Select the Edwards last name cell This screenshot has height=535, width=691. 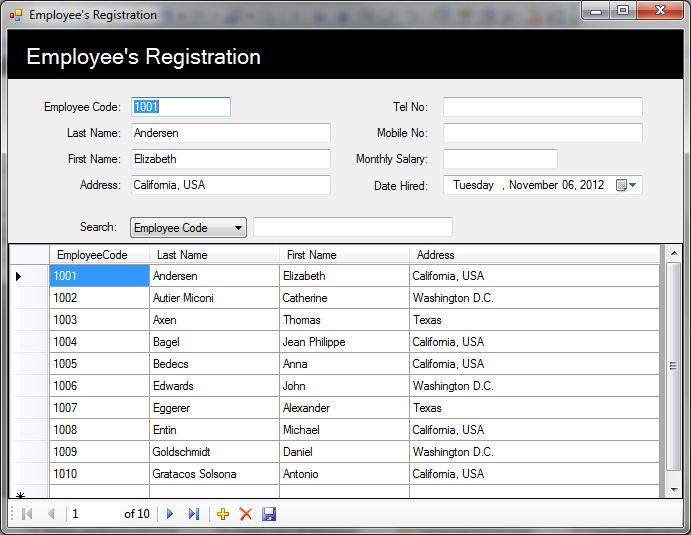click(x=215, y=386)
